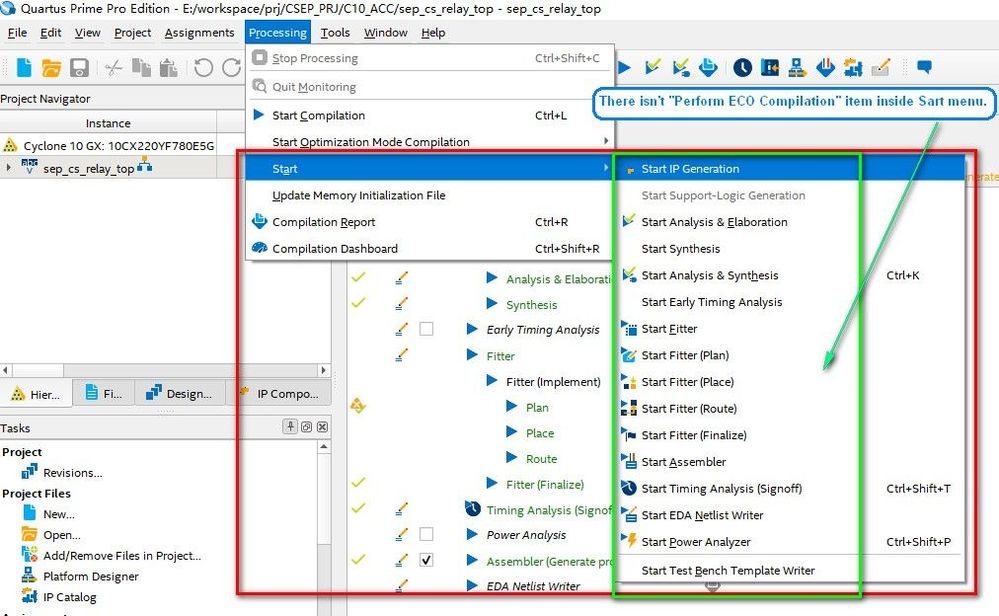Image resolution: width=999 pixels, height=616 pixels.
Task: Expand sep_cs_relay_top hierarchy node
Action: pyautogui.click(x=8, y=168)
